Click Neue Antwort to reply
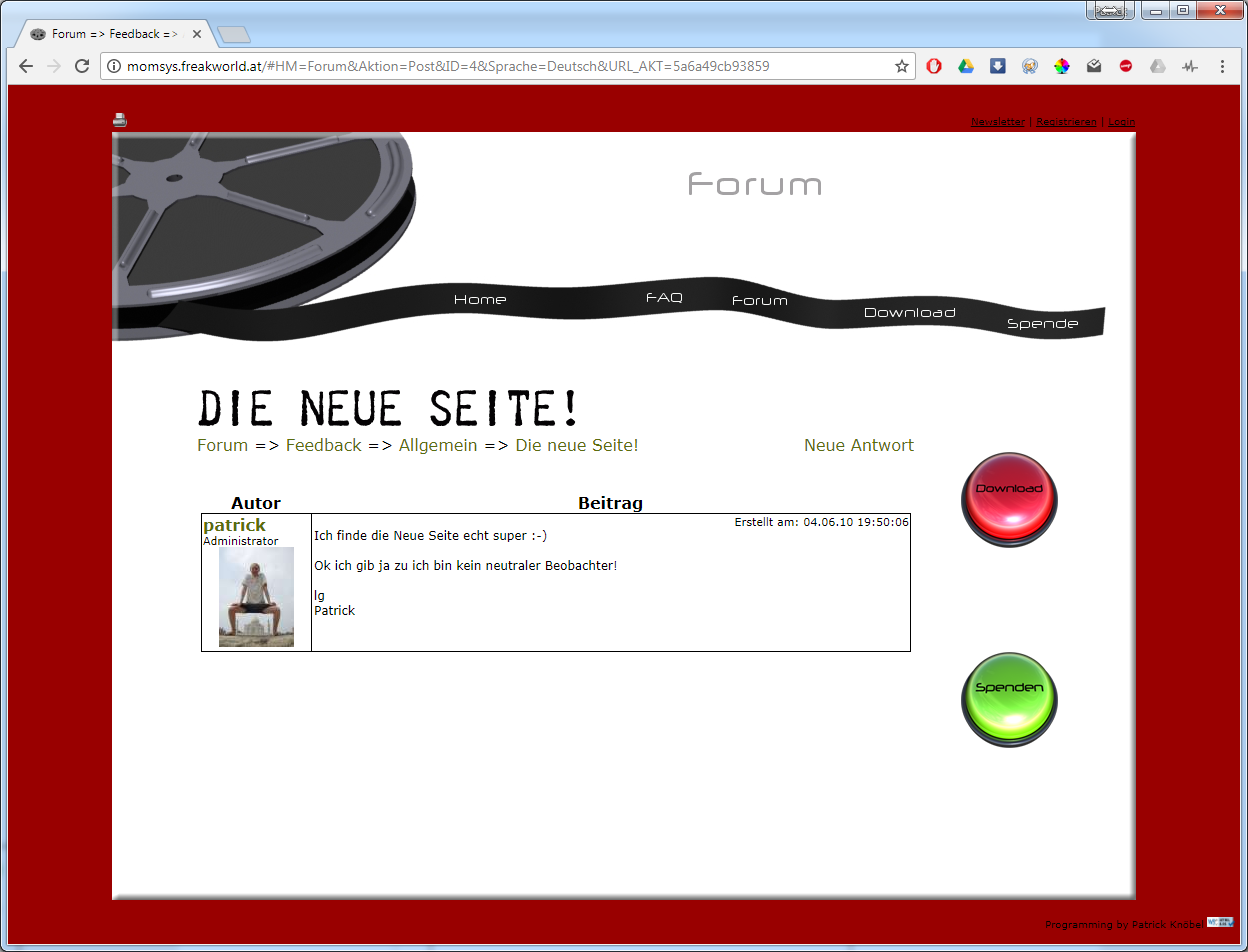Viewport: 1248px width, 952px height. point(859,445)
